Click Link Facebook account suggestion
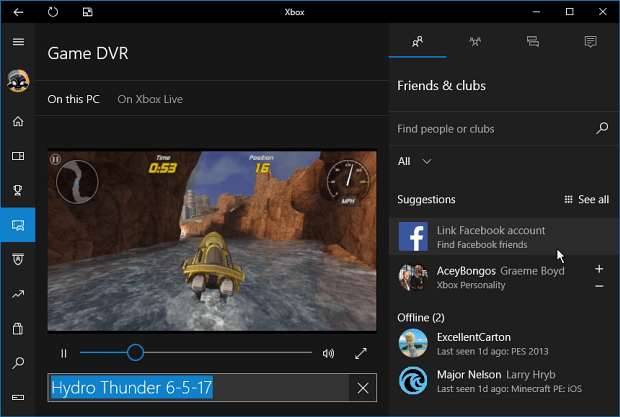Screen dimensions: 620x417 coord(504,236)
